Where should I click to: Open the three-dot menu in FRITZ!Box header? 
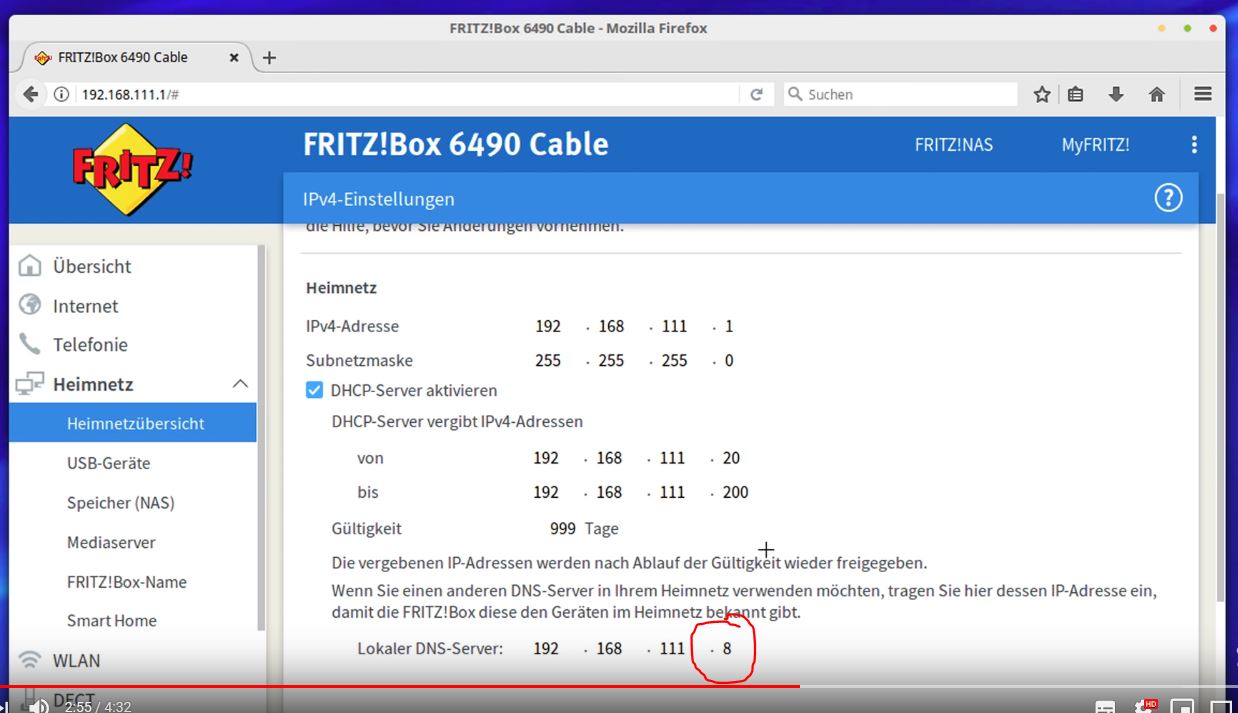[x=1194, y=145]
